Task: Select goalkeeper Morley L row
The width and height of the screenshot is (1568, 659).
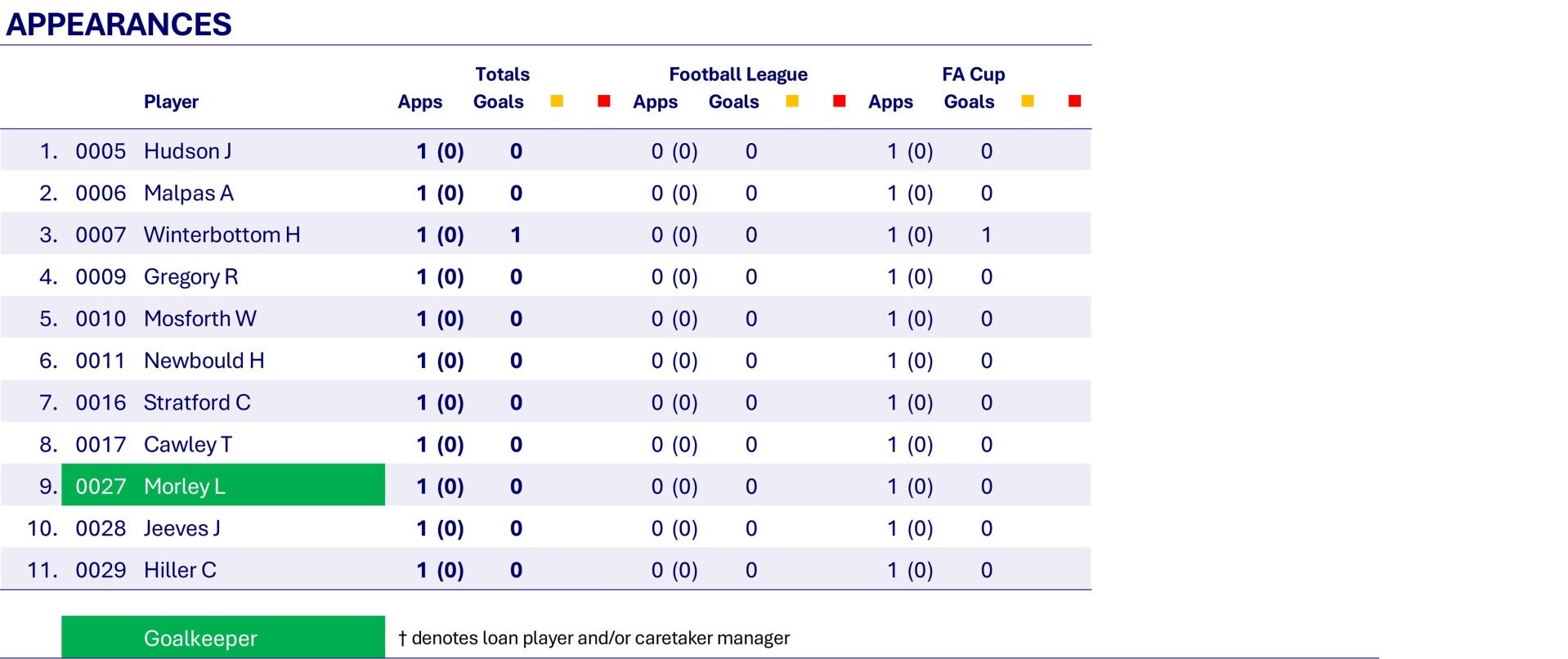Action: point(185,486)
